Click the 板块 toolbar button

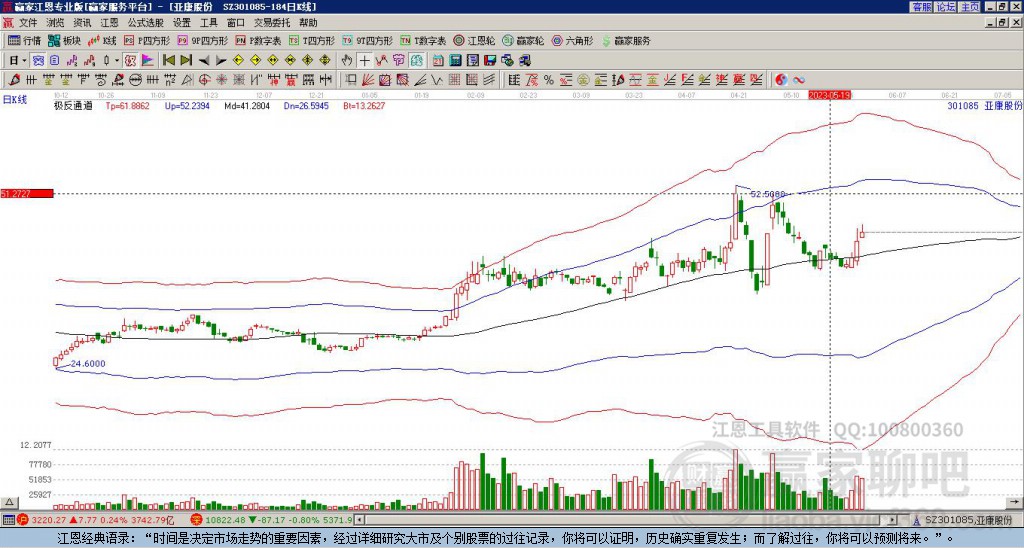coord(64,40)
